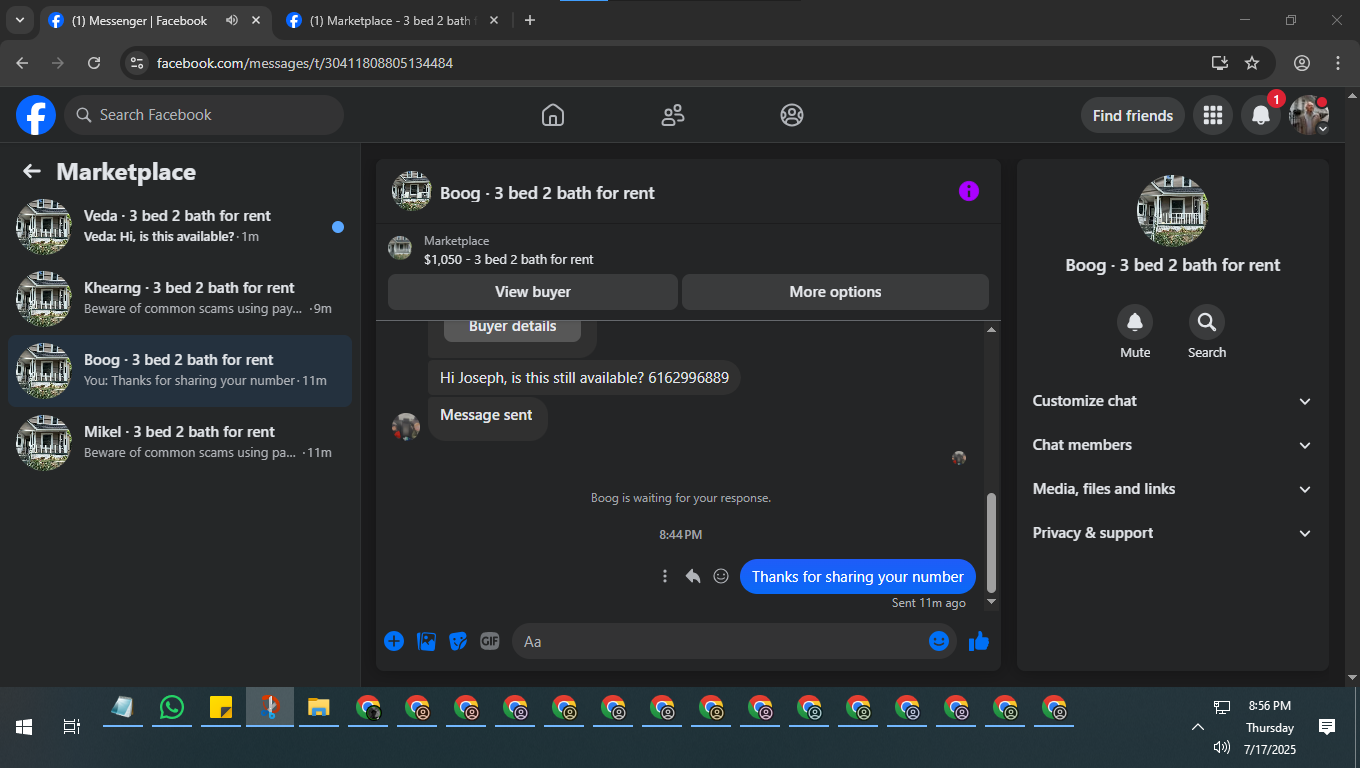The image size is (1360, 768).
Task: Click the taskbar volume speaker icon
Action: tap(1221, 747)
